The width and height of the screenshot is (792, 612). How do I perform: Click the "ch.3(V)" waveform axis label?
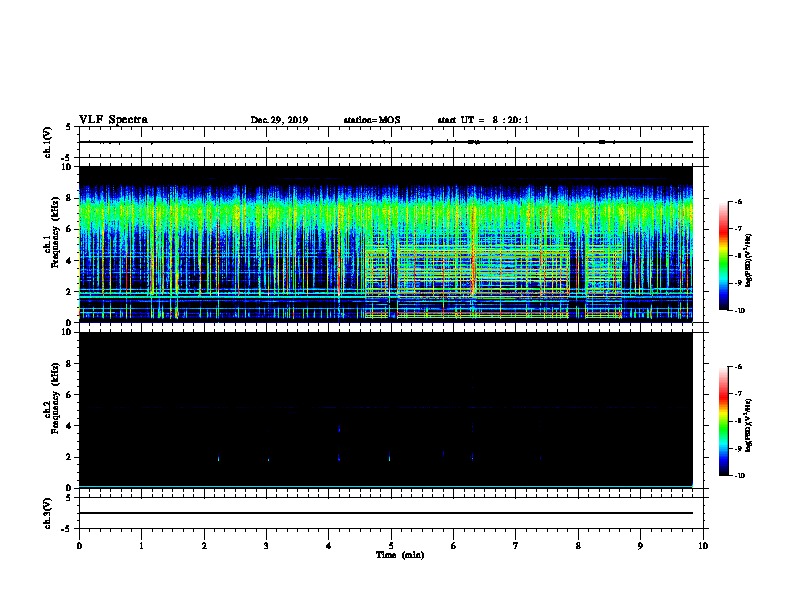(47, 514)
